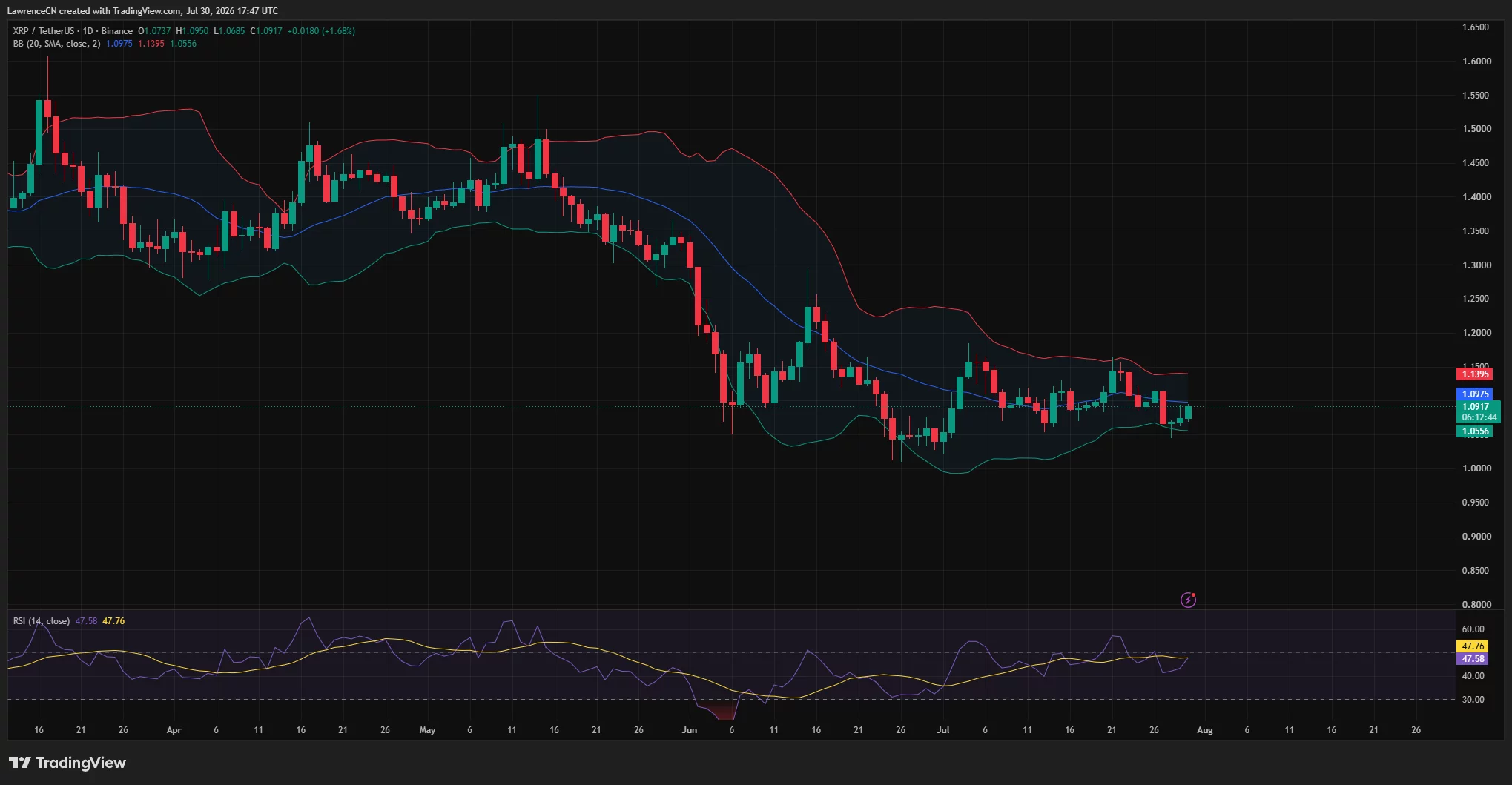
Task: Click the BB legend blue value 1.0975
Action: (x=119, y=44)
